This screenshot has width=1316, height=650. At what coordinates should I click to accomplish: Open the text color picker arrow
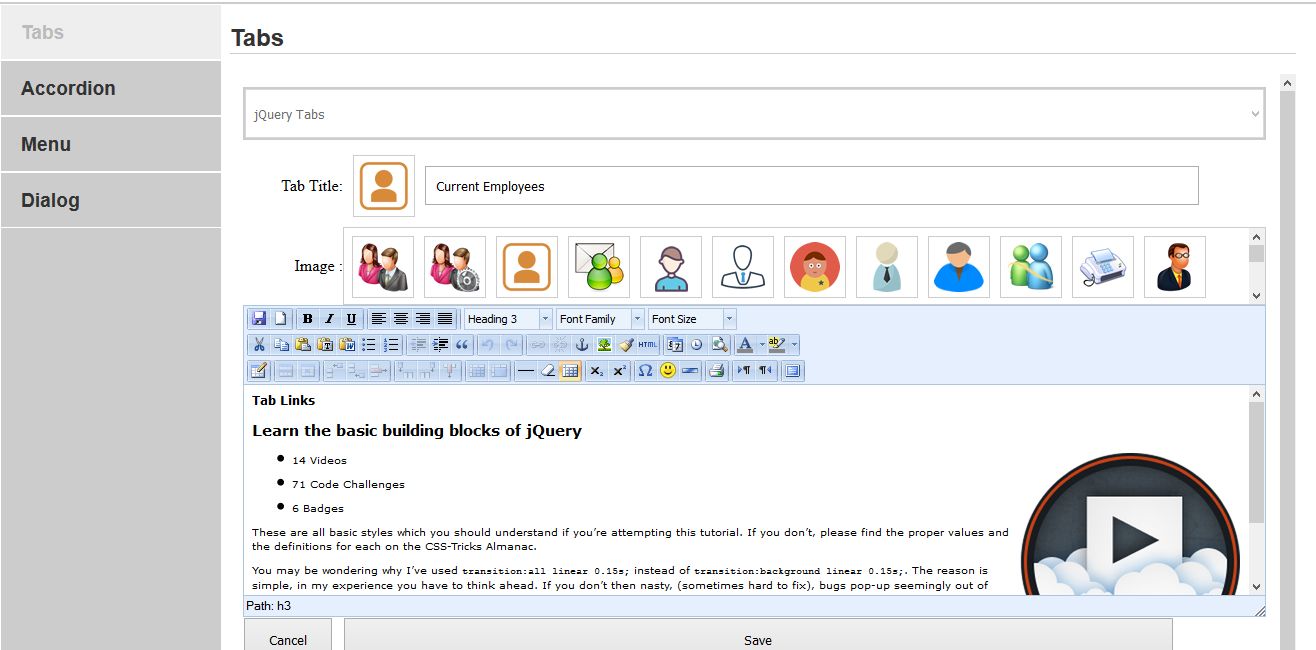point(762,345)
